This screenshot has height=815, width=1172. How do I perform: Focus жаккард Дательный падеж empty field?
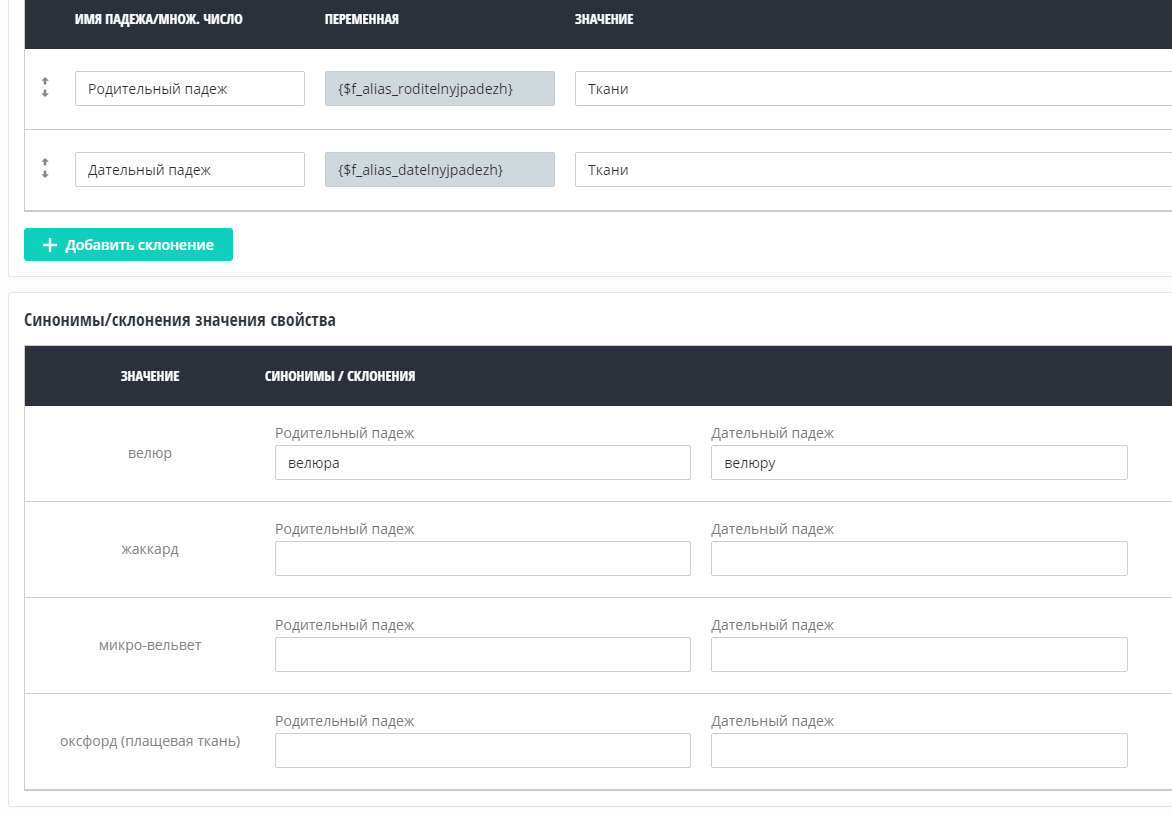(x=918, y=559)
